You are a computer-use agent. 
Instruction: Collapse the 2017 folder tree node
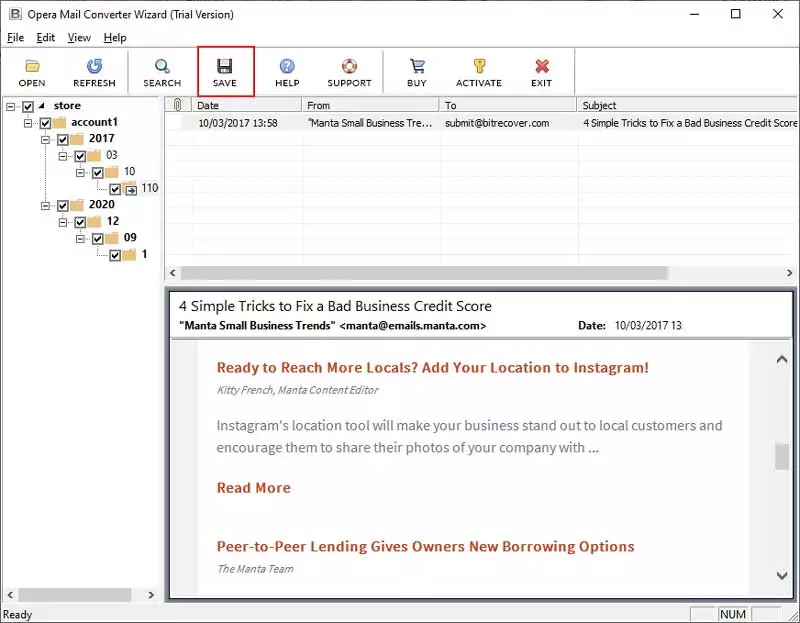tap(46, 139)
